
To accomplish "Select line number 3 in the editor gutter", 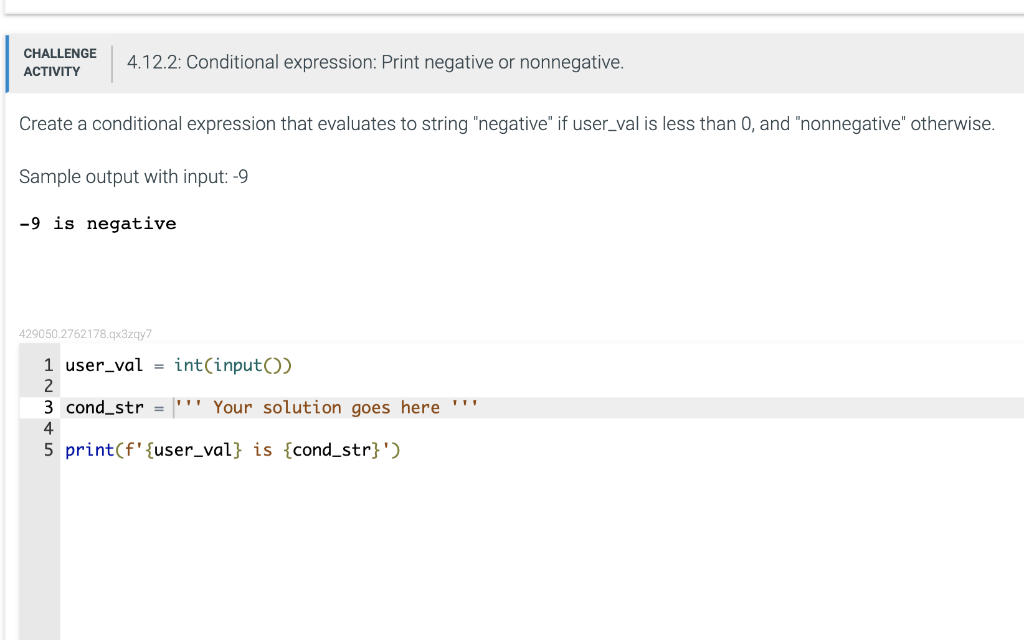I will point(47,407).
